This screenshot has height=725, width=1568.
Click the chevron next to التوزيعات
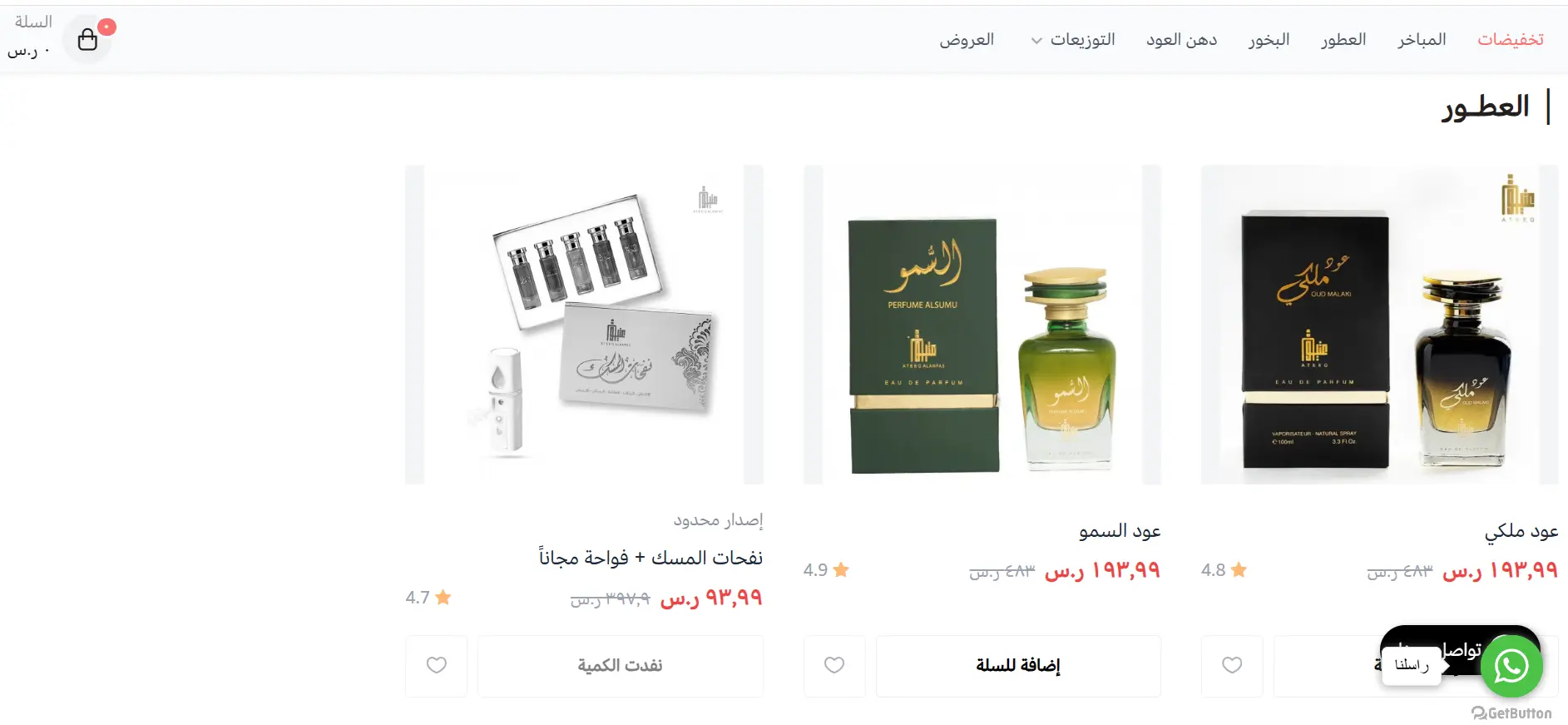pos(1036,41)
